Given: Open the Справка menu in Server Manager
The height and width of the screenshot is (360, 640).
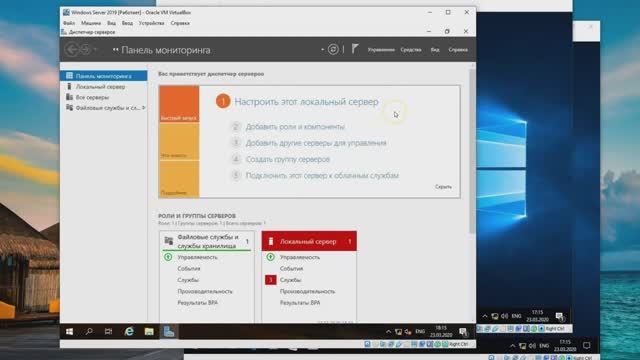Looking at the screenshot, I should [458, 50].
